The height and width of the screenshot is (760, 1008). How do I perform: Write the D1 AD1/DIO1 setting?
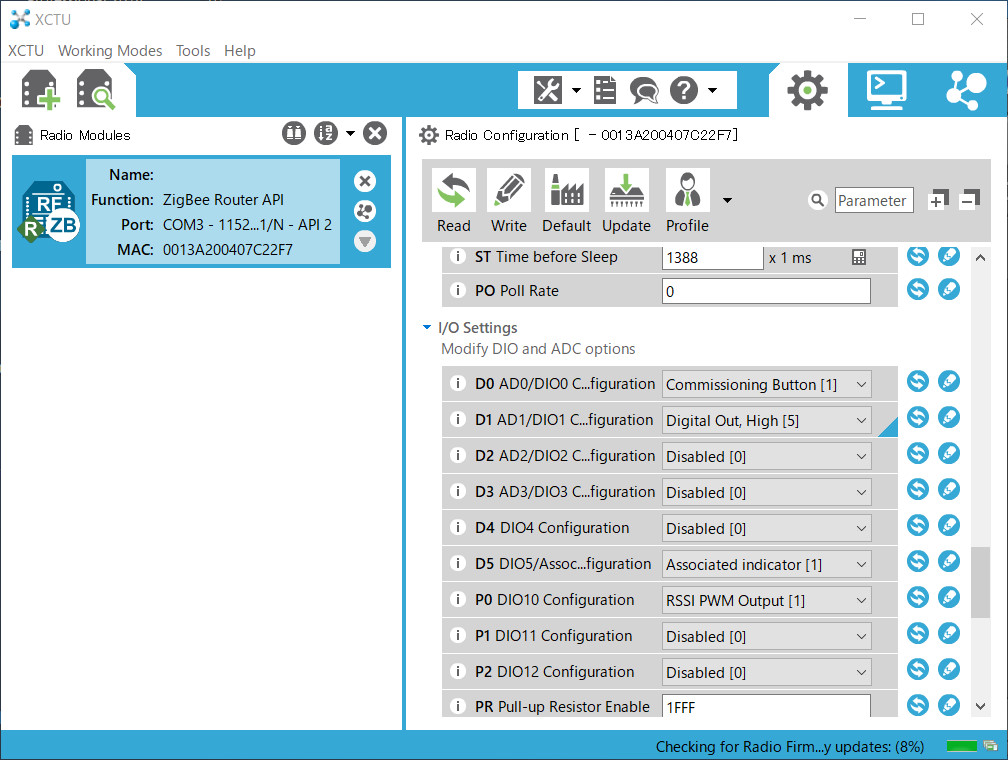[949, 418]
